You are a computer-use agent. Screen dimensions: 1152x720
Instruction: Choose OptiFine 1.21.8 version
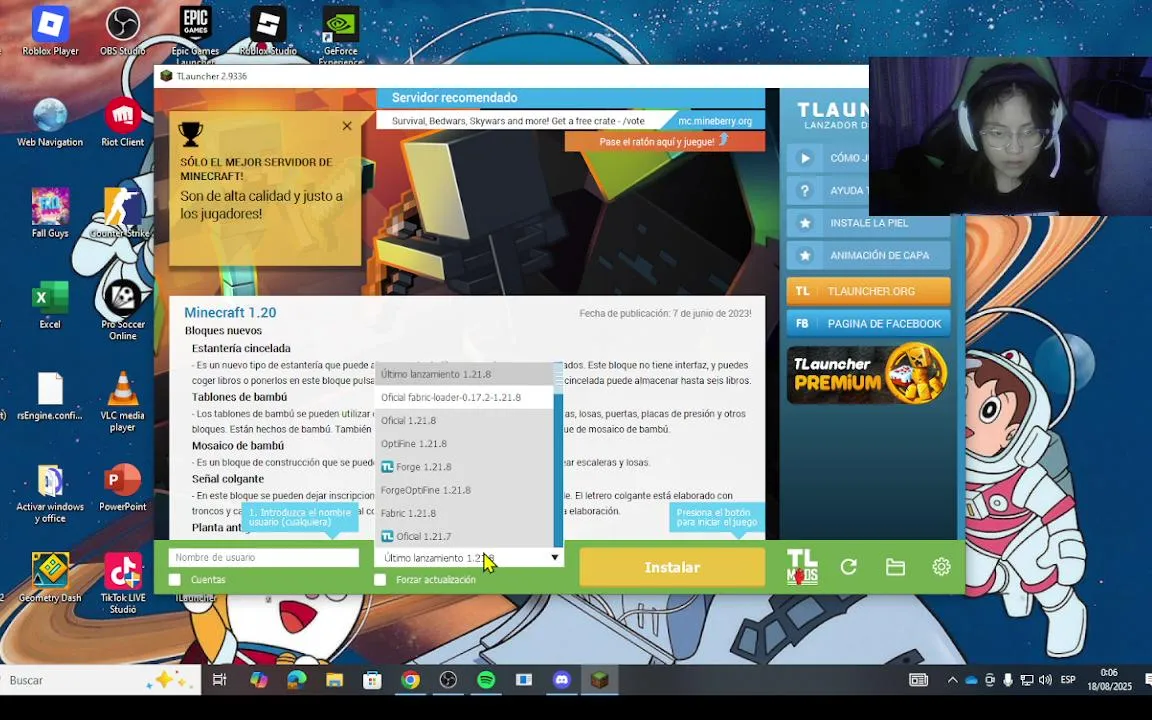coord(464,444)
